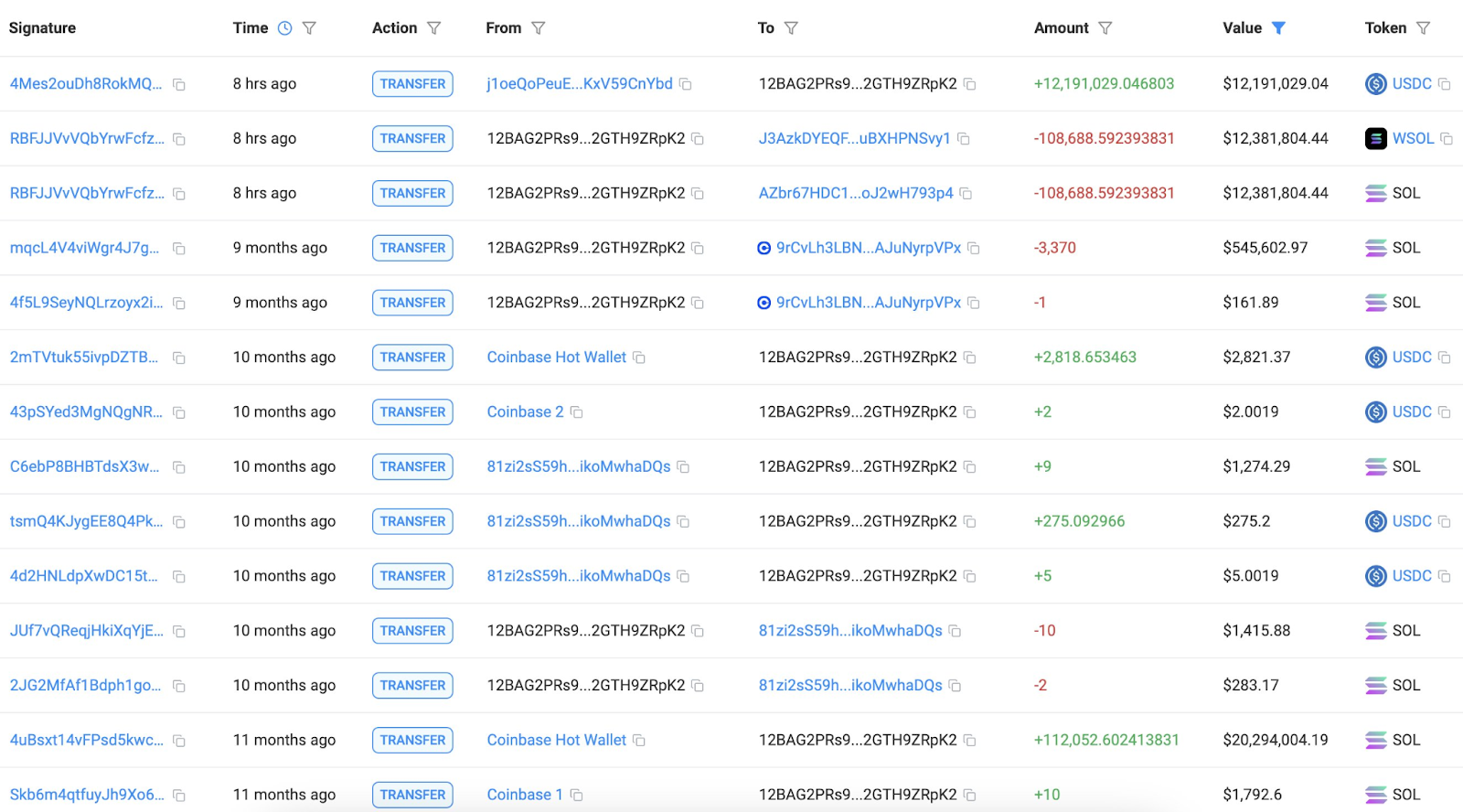Open the Coinbase 1 account
This screenshot has height=812, width=1463.
pos(525,796)
